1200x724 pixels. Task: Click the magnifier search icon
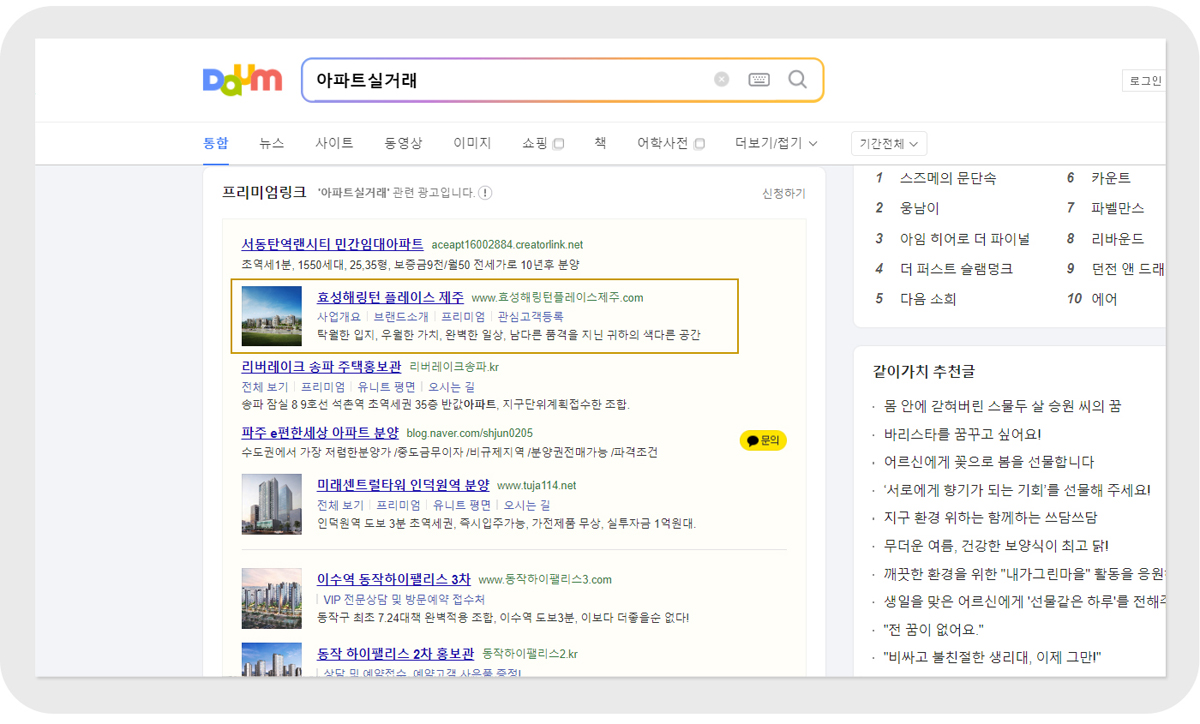click(x=797, y=80)
